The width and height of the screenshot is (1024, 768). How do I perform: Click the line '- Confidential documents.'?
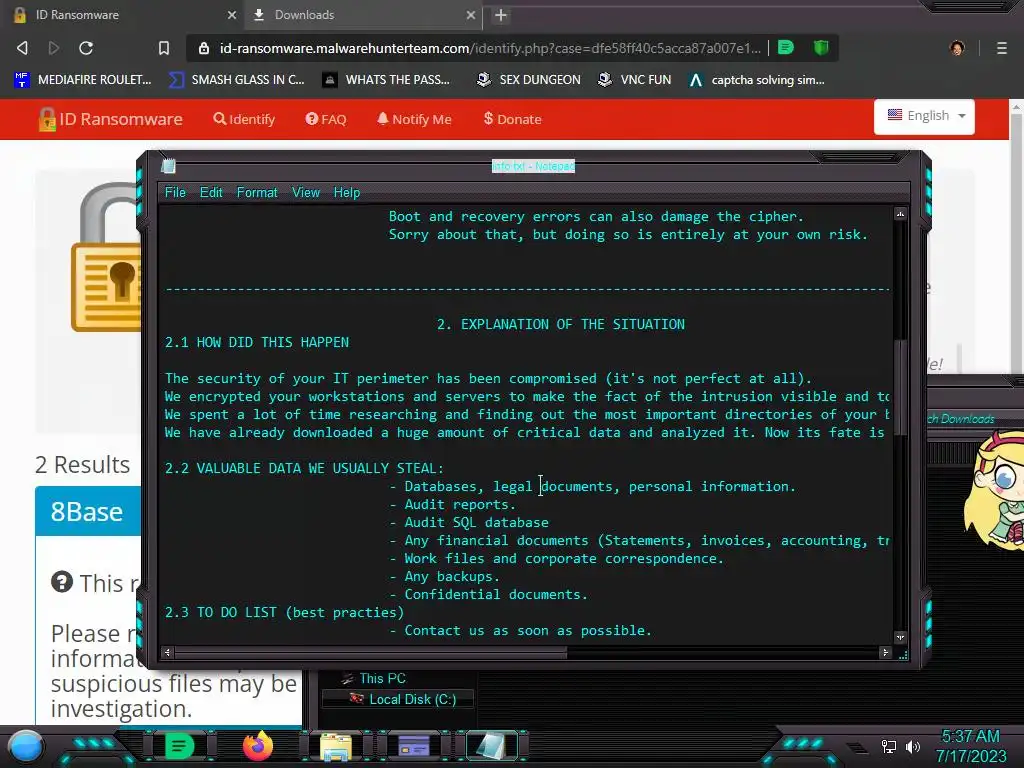pyautogui.click(x=488, y=594)
